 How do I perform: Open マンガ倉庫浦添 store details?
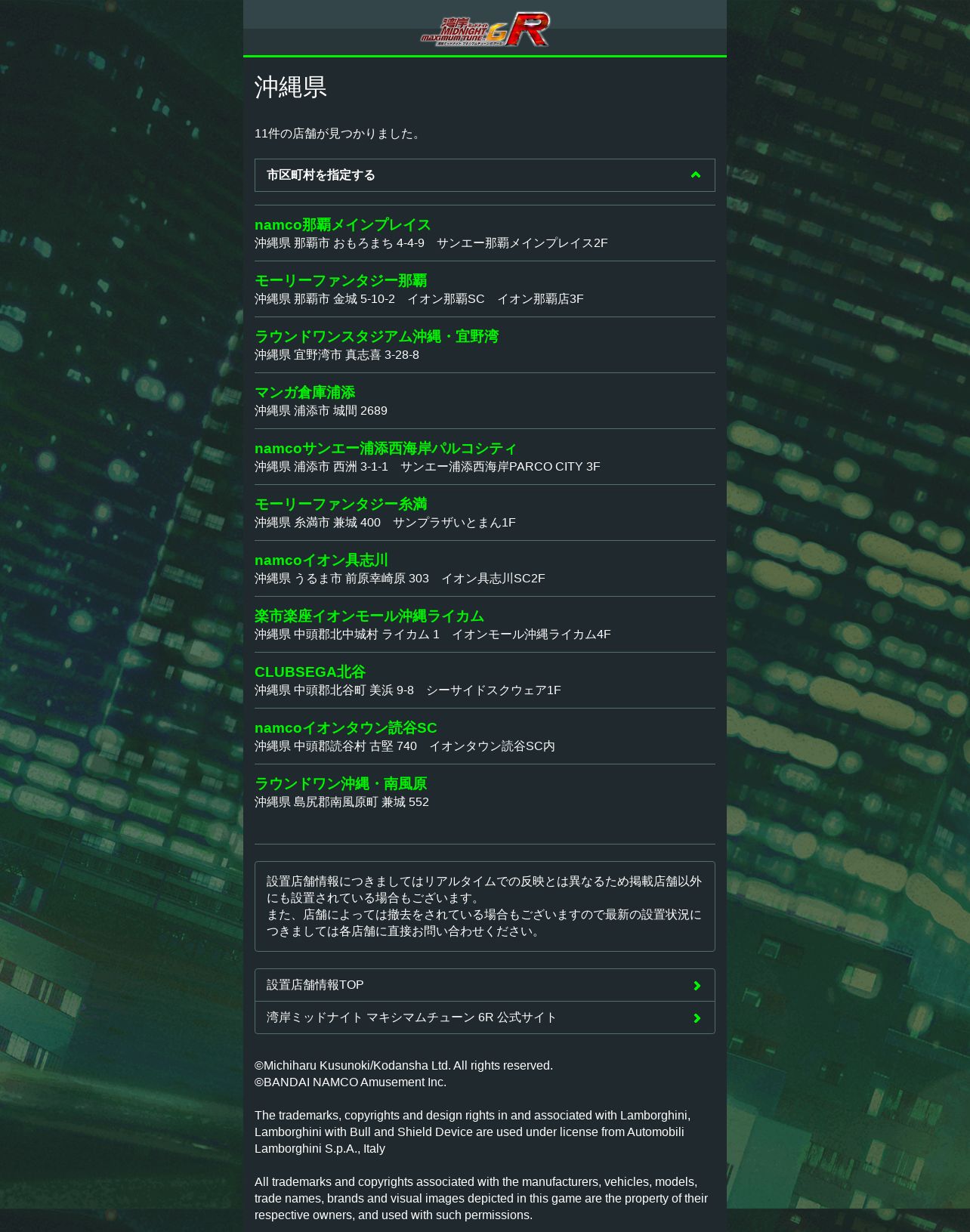[304, 392]
